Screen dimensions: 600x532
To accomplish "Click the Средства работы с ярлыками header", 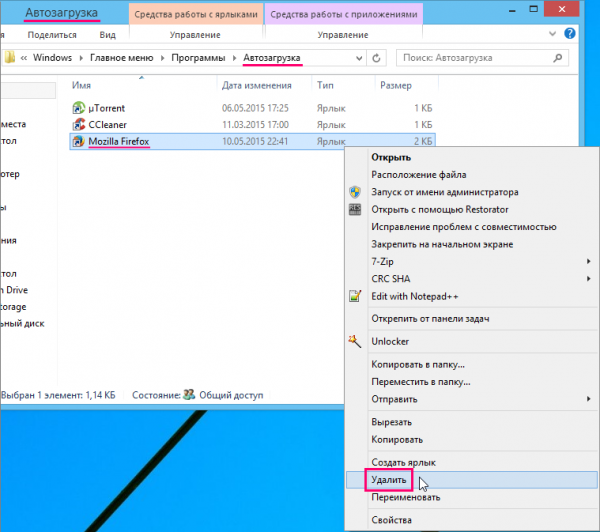I will point(196,15).
